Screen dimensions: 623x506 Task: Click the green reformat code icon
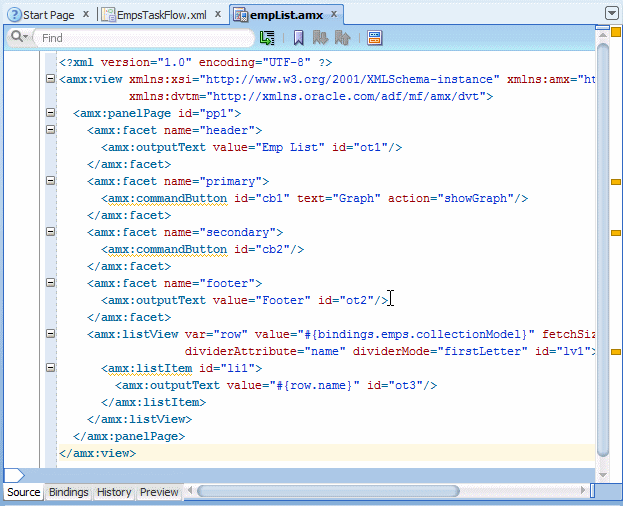[x=267, y=38]
